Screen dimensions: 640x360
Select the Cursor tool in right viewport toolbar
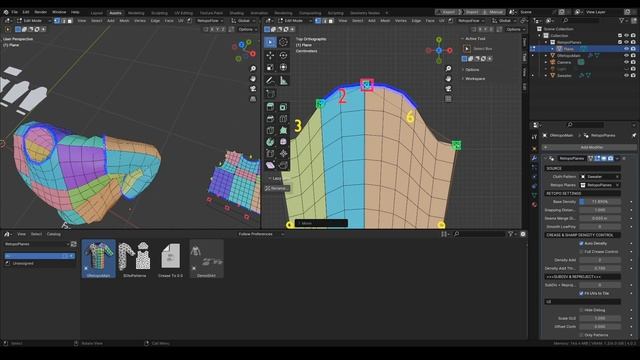click(283, 42)
